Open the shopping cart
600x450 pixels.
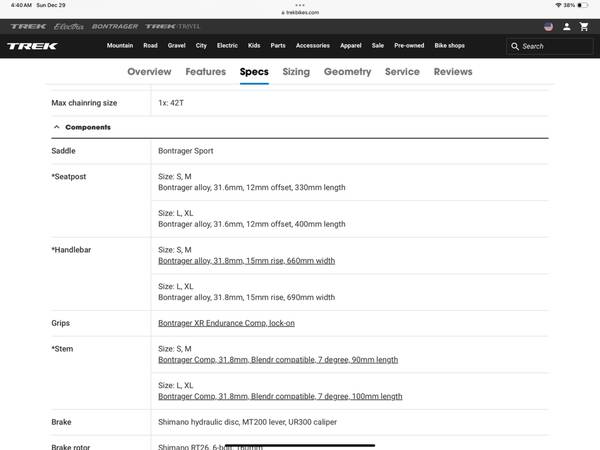(x=585, y=26)
